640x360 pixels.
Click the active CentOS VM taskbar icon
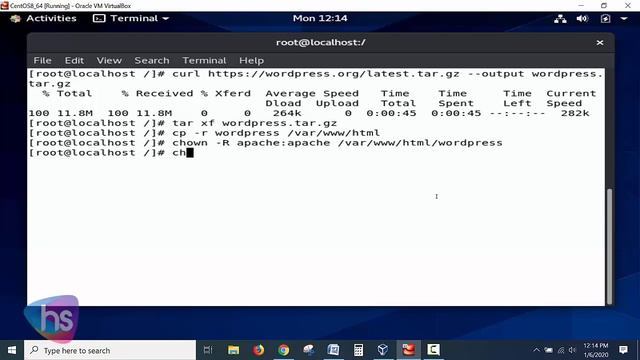(409, 350)
